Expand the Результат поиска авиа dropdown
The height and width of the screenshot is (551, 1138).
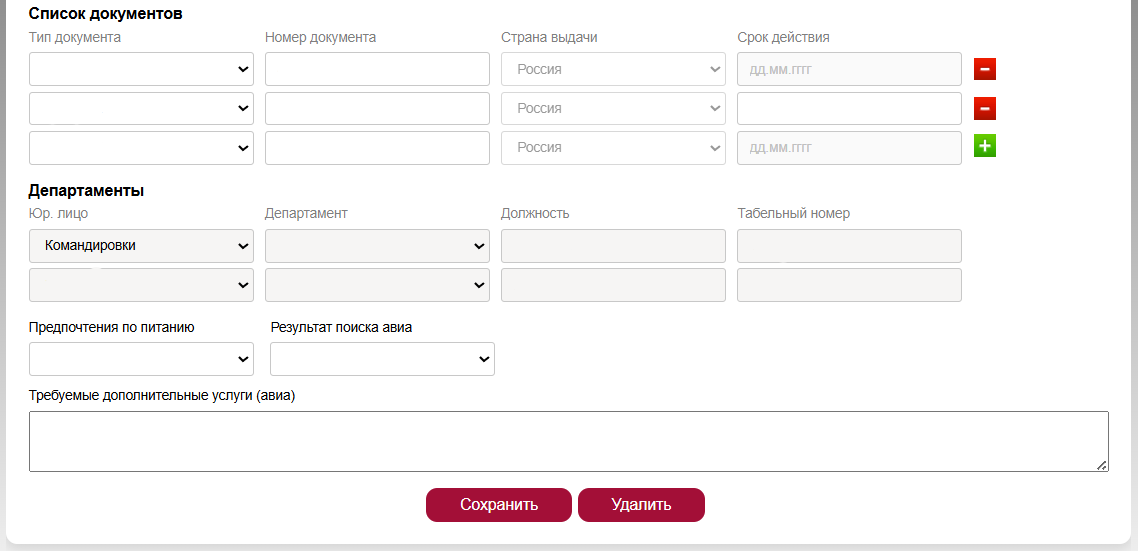point(382,359)
